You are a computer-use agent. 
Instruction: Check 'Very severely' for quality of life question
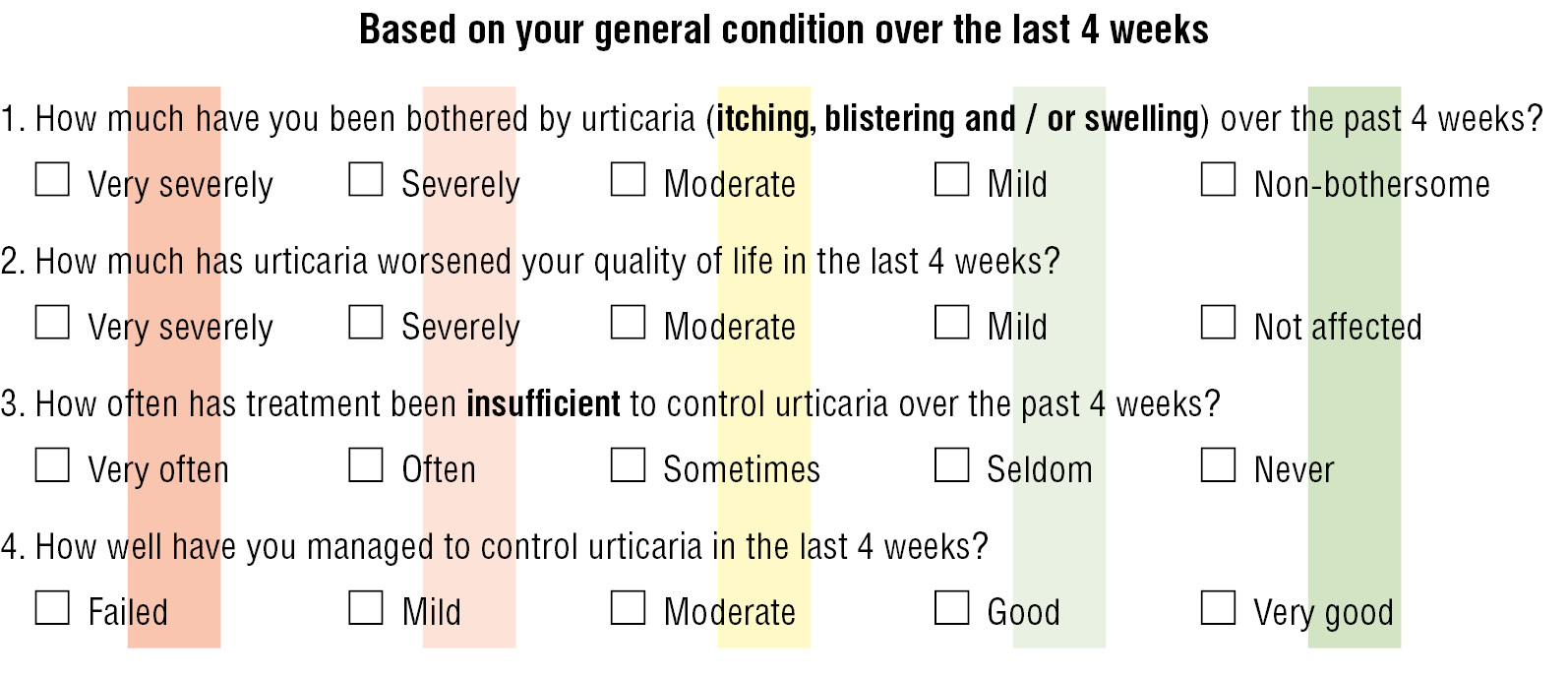[52, 323]
